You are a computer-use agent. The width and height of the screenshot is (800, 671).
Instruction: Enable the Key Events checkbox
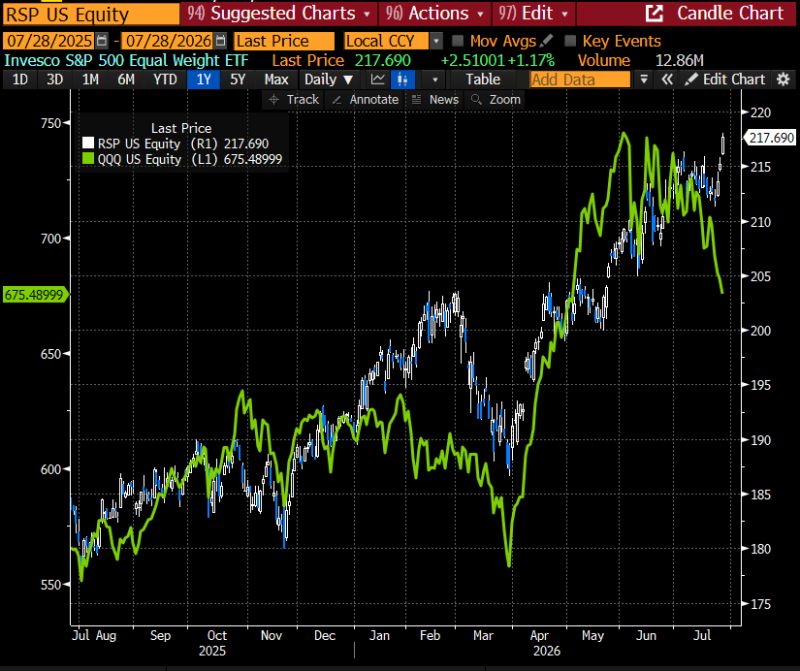coord(570,41)
